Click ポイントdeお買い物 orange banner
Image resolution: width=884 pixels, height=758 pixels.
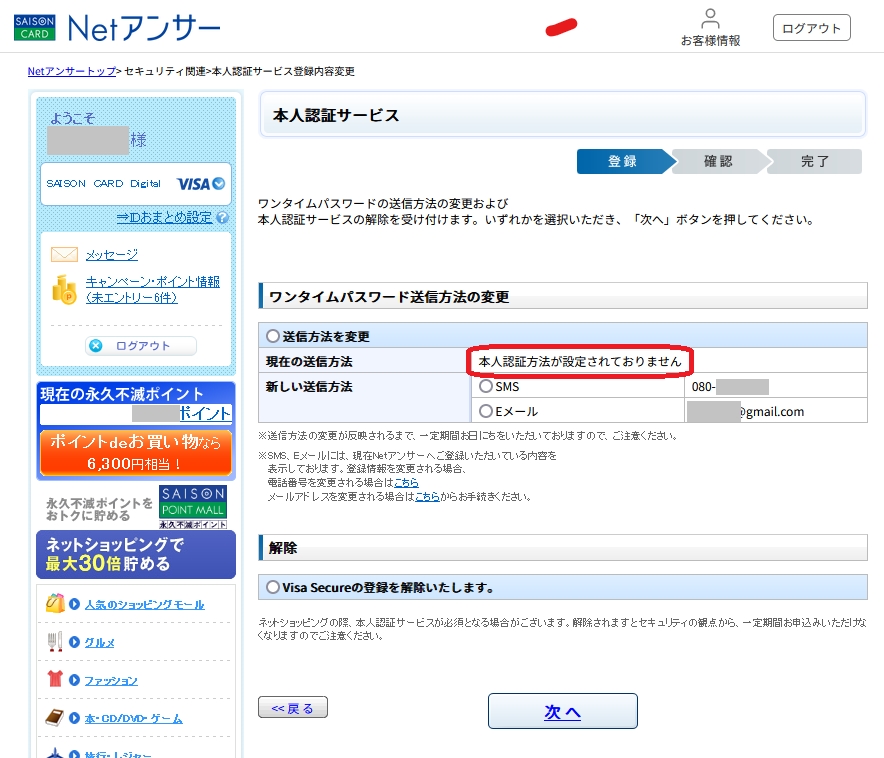(136, 453)
